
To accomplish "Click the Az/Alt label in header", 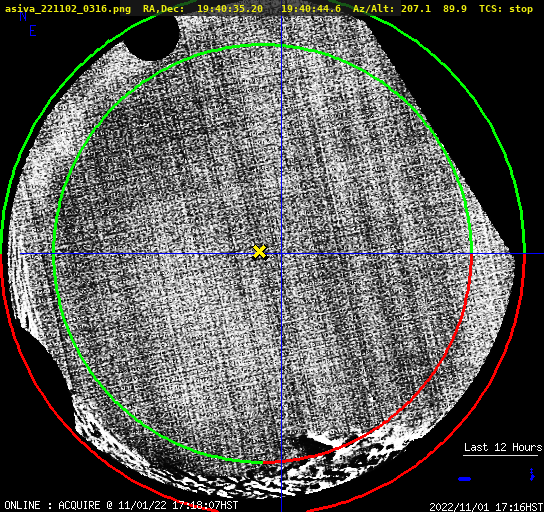I will (374, 9).
